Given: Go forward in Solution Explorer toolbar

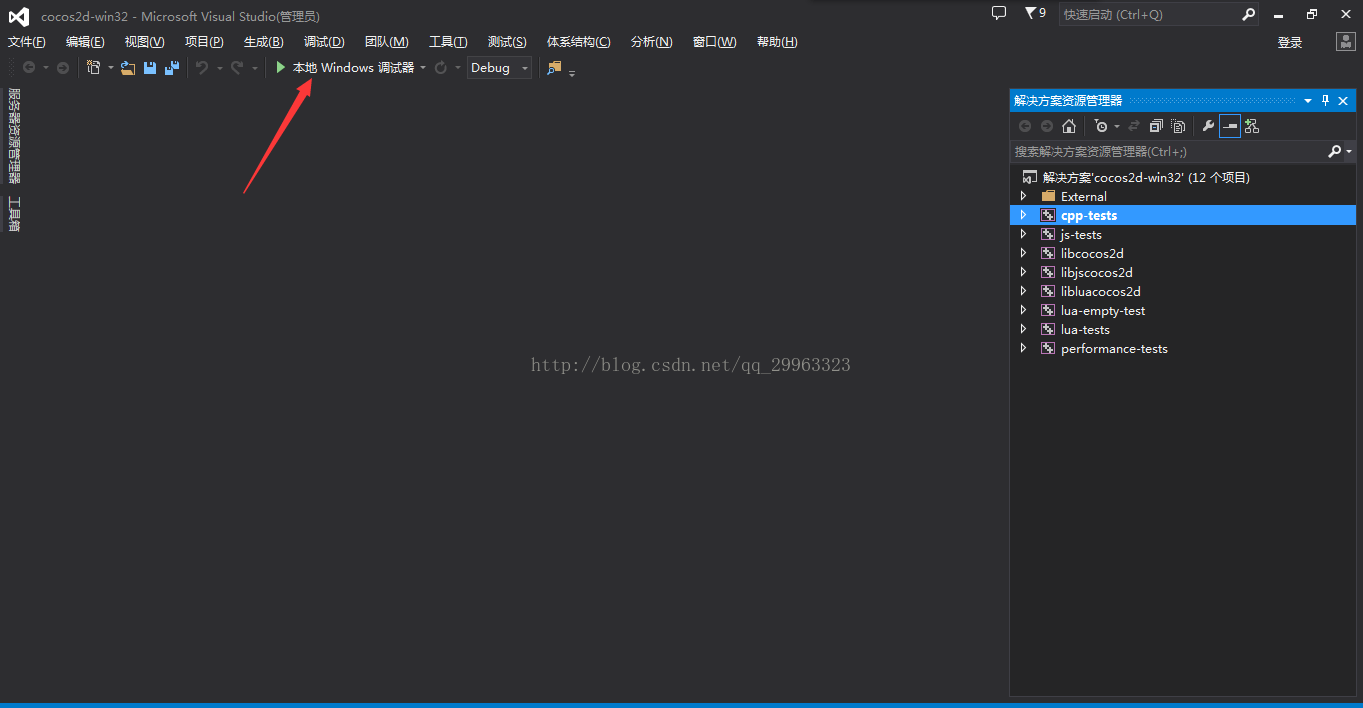Looking at the screenshot, I should pyautogui.click(x=1047, y=126).
